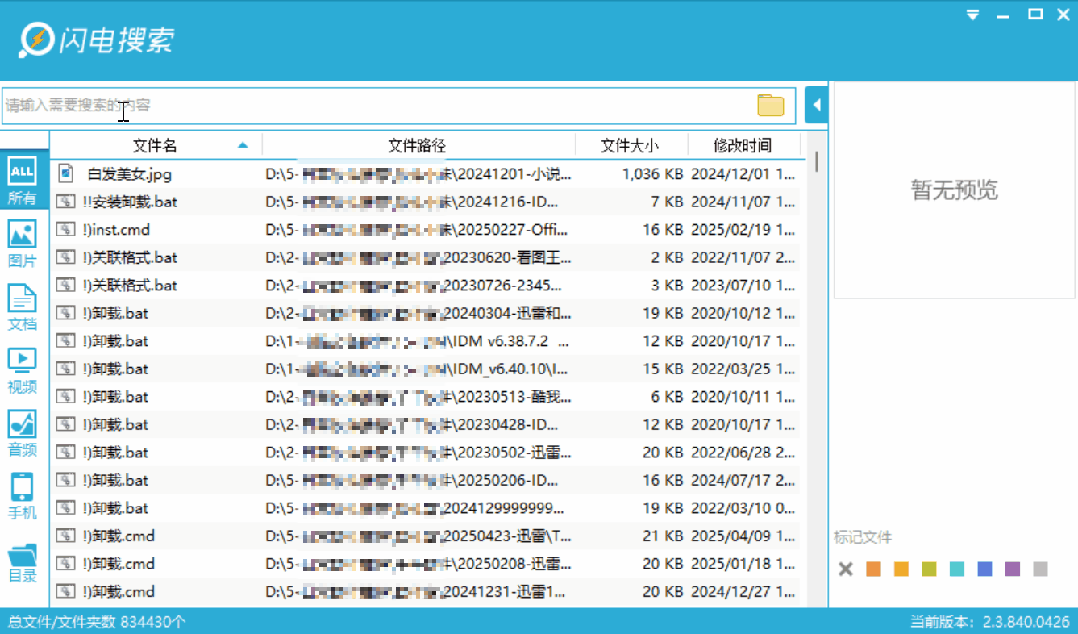
Task: Mark file with blue color swatch
Action: click(984, 569)
